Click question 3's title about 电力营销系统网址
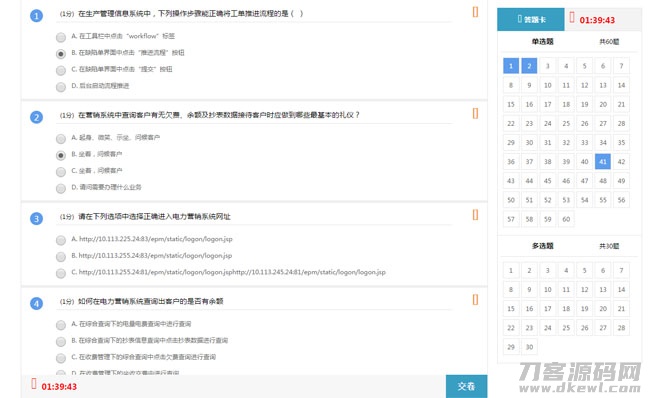The width and height of the screenshot is (650, 398). point(154,216)
